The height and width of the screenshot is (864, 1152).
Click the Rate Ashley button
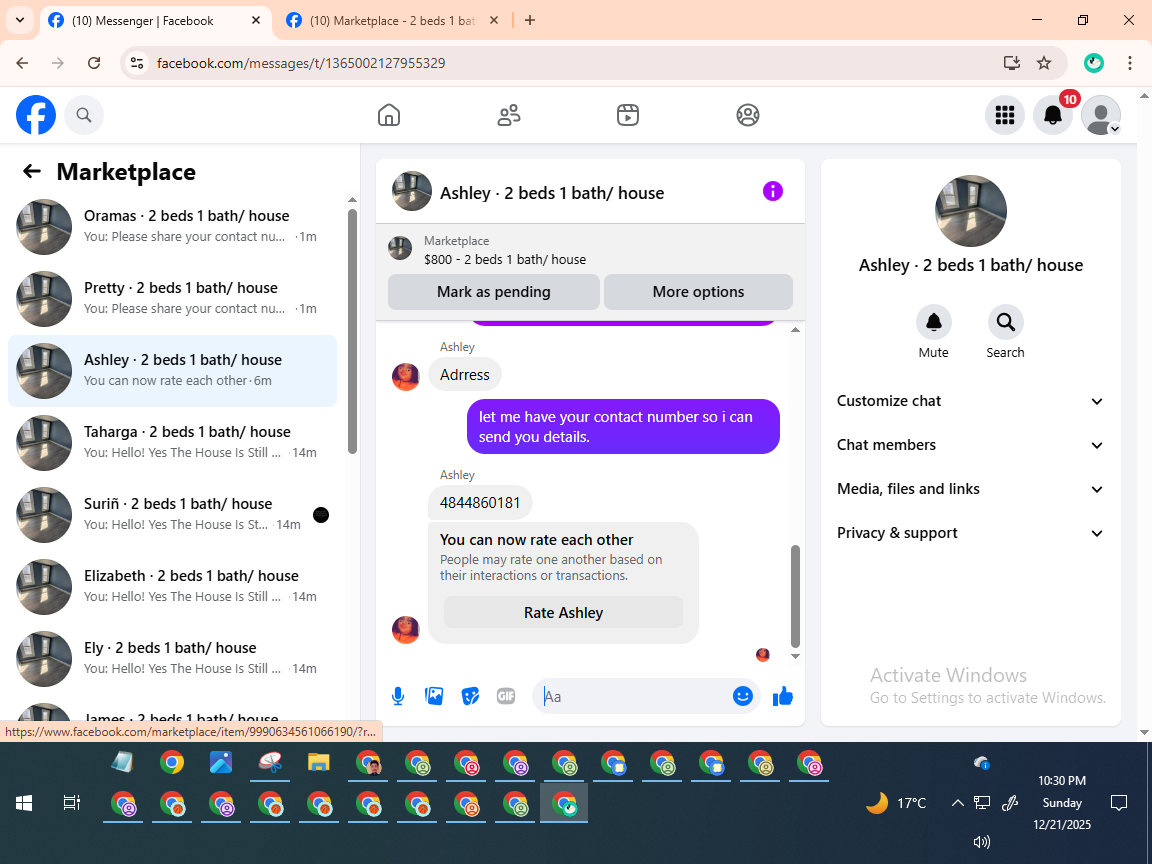(x=564, y=612)
